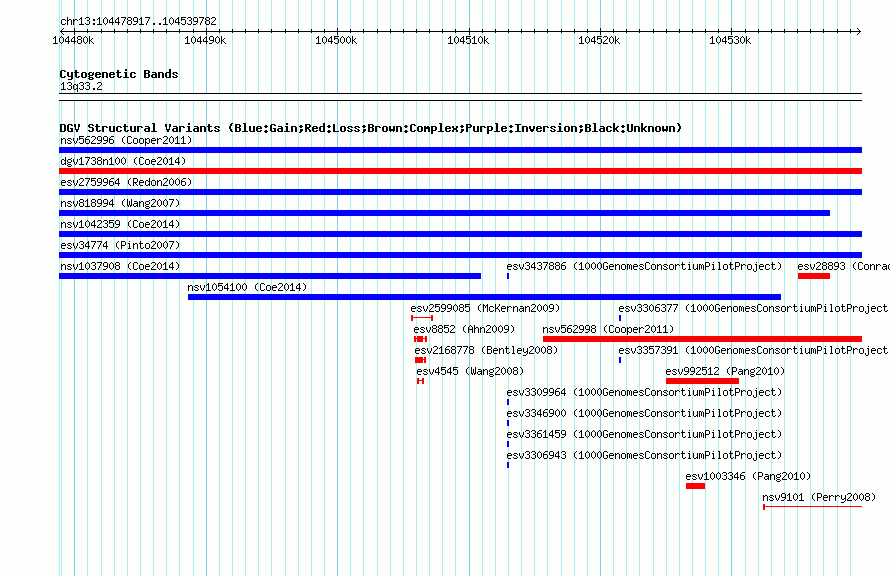Select the esv992512 (Pang2010) red bar
The height and width of the screenshot is (576, 890).
pyautogui.click(x=702, y=381)
